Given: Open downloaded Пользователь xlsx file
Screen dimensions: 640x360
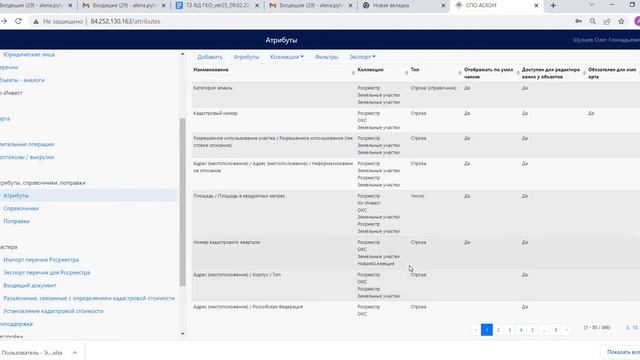Looking at the screenshot, I should [x=32, y=353].
